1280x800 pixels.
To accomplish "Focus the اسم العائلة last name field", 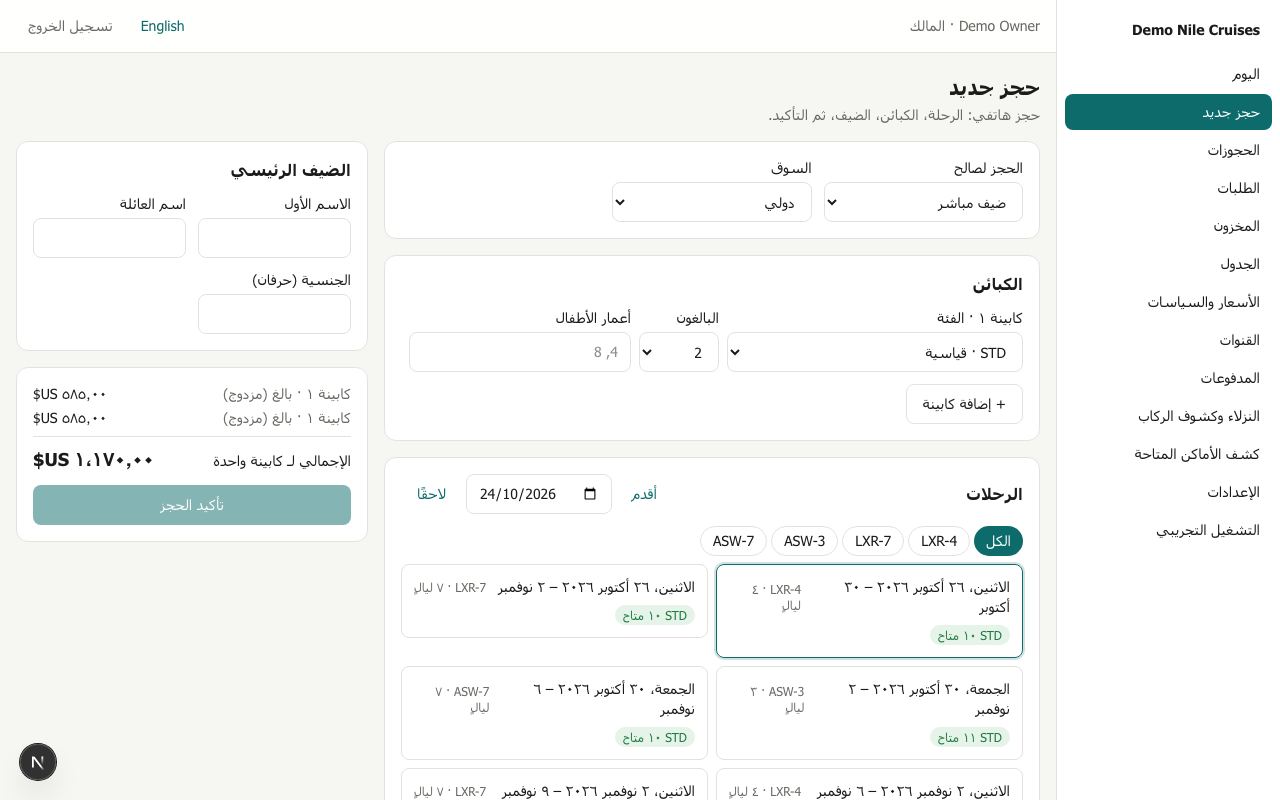I will click(109, 238).
